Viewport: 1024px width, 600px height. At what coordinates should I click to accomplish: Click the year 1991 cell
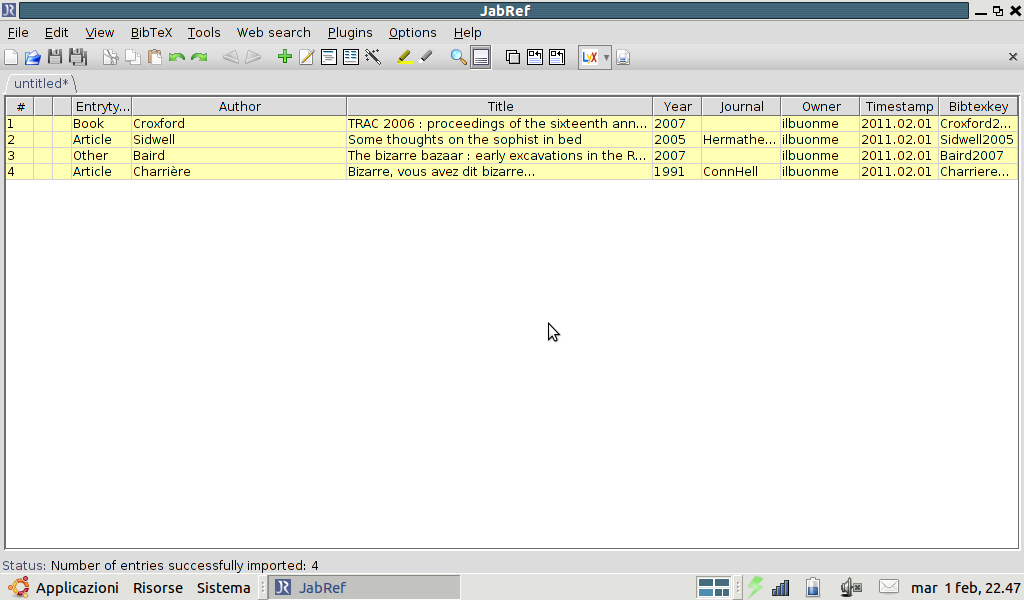pyautogui.click(x=677, y=172)
